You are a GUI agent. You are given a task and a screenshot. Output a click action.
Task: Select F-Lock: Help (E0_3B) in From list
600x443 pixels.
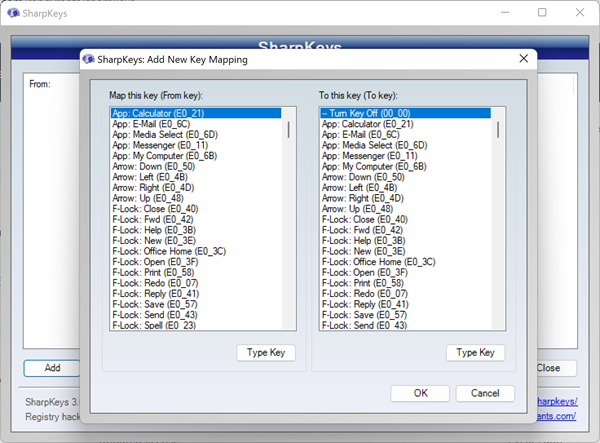pos(196,230)
